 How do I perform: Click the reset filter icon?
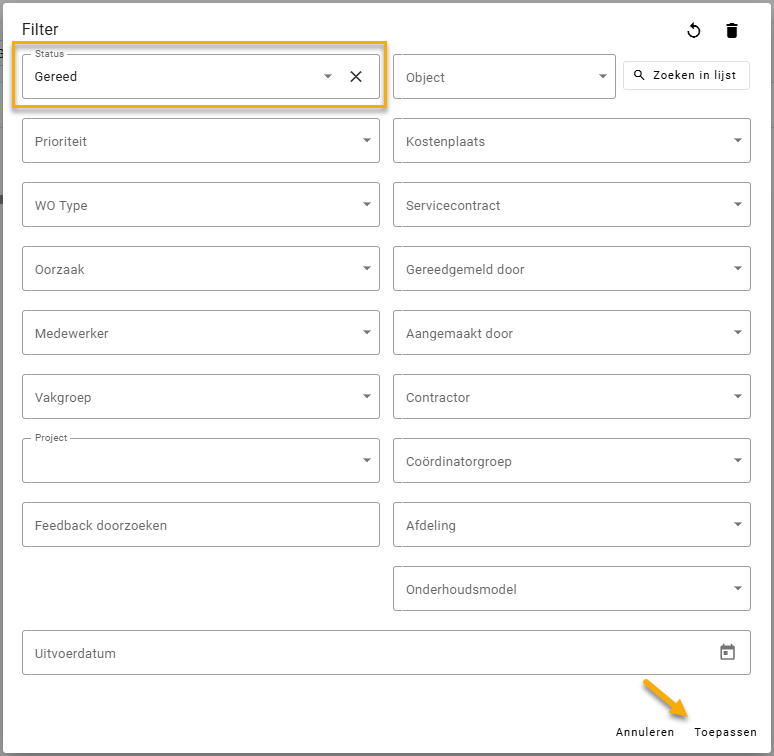[x=694, y=31]
